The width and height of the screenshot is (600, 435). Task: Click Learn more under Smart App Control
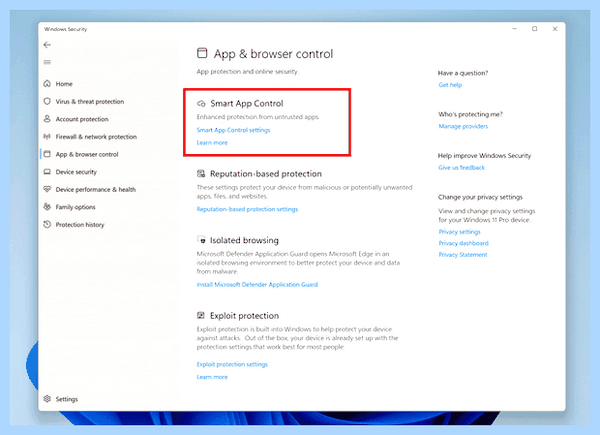(x=212, y=143)
